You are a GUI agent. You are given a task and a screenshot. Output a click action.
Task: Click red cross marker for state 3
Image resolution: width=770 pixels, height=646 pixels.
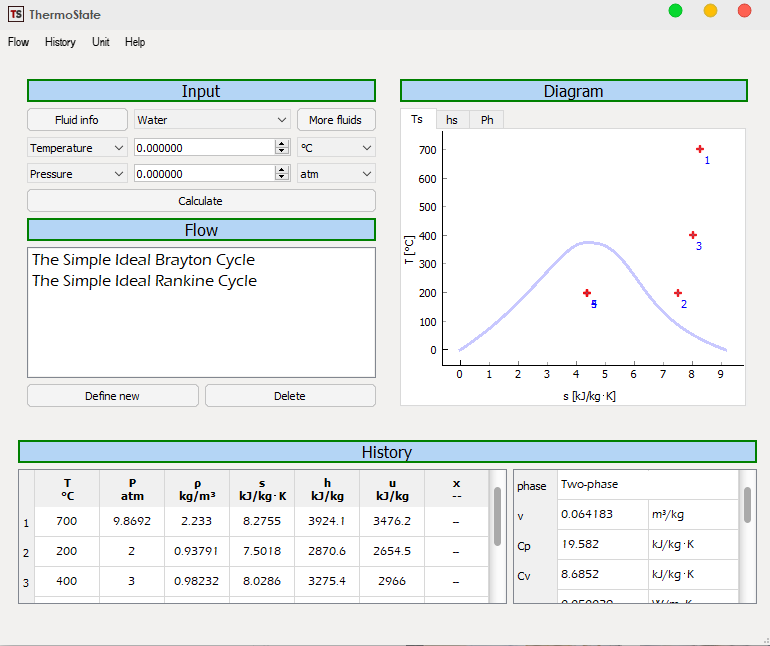[x=692, y=235]
